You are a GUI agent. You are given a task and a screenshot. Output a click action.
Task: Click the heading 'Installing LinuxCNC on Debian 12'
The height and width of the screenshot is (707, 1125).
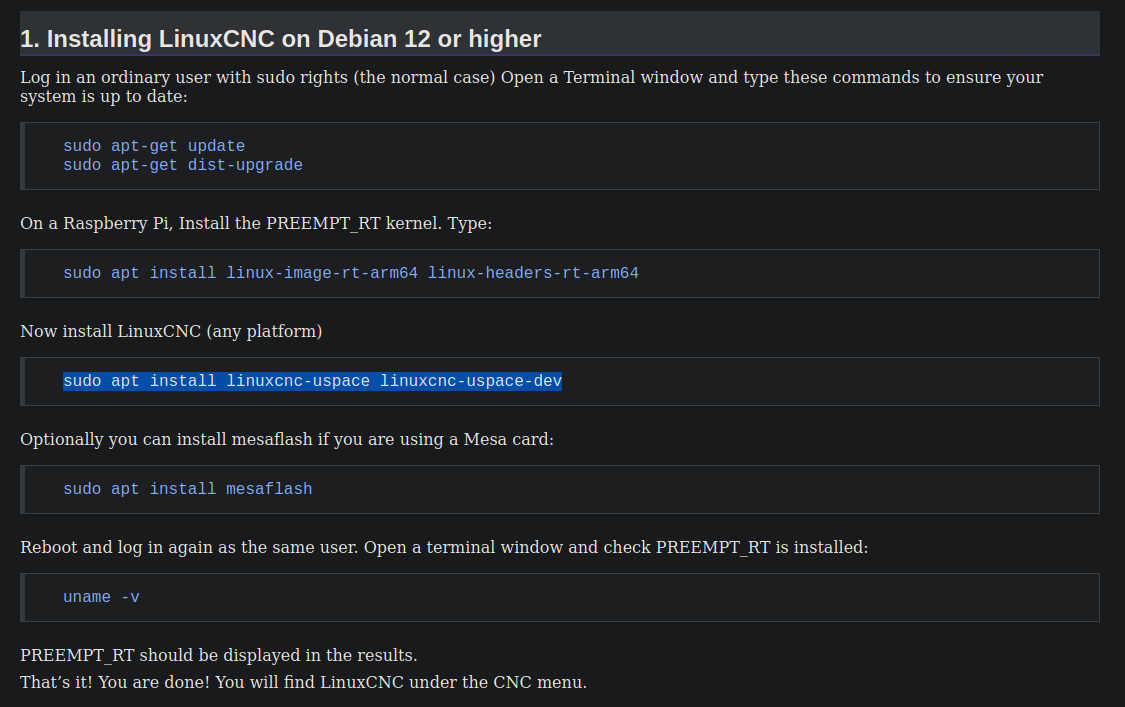281,39
